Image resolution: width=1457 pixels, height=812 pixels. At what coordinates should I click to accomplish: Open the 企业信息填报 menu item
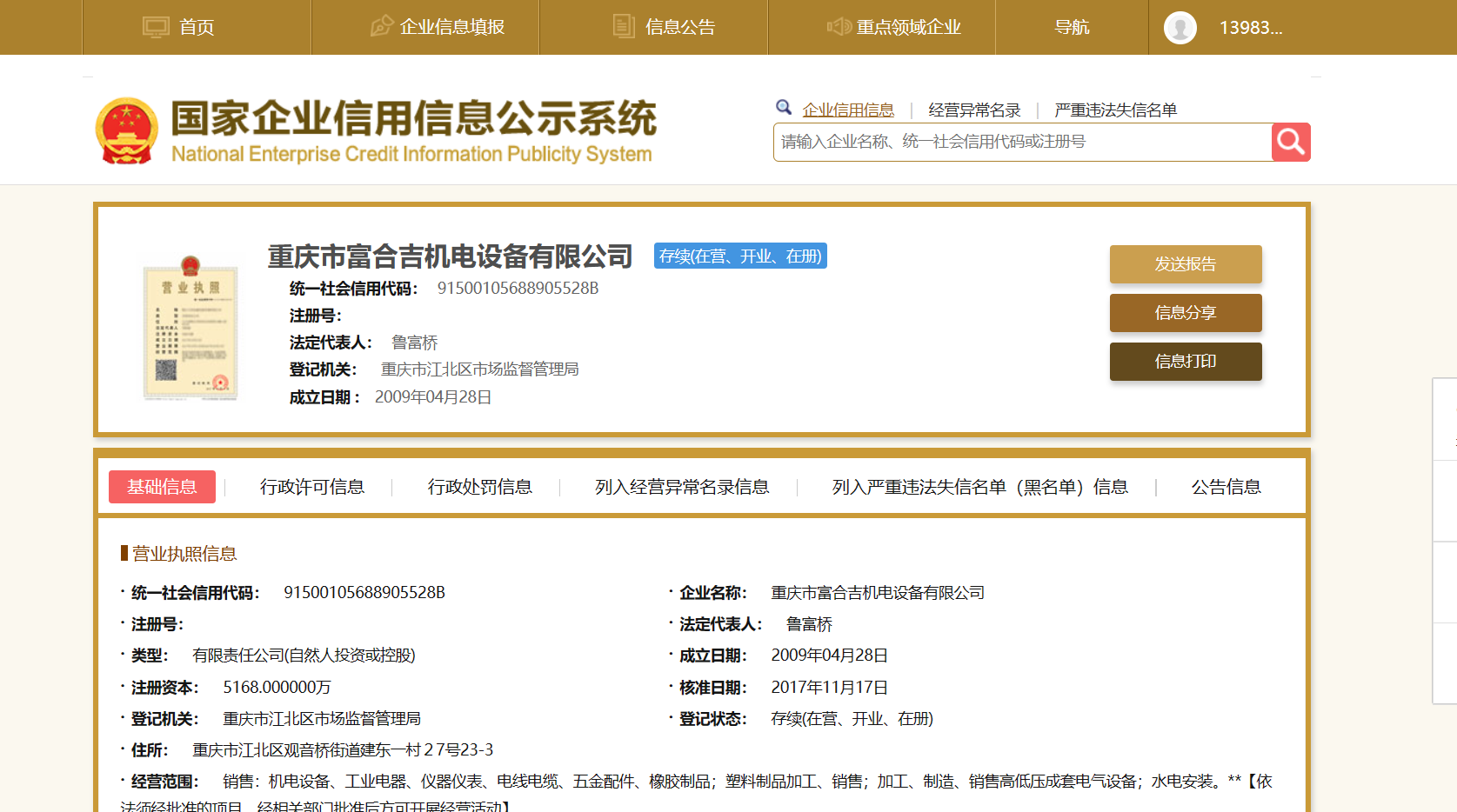point(452,27)
